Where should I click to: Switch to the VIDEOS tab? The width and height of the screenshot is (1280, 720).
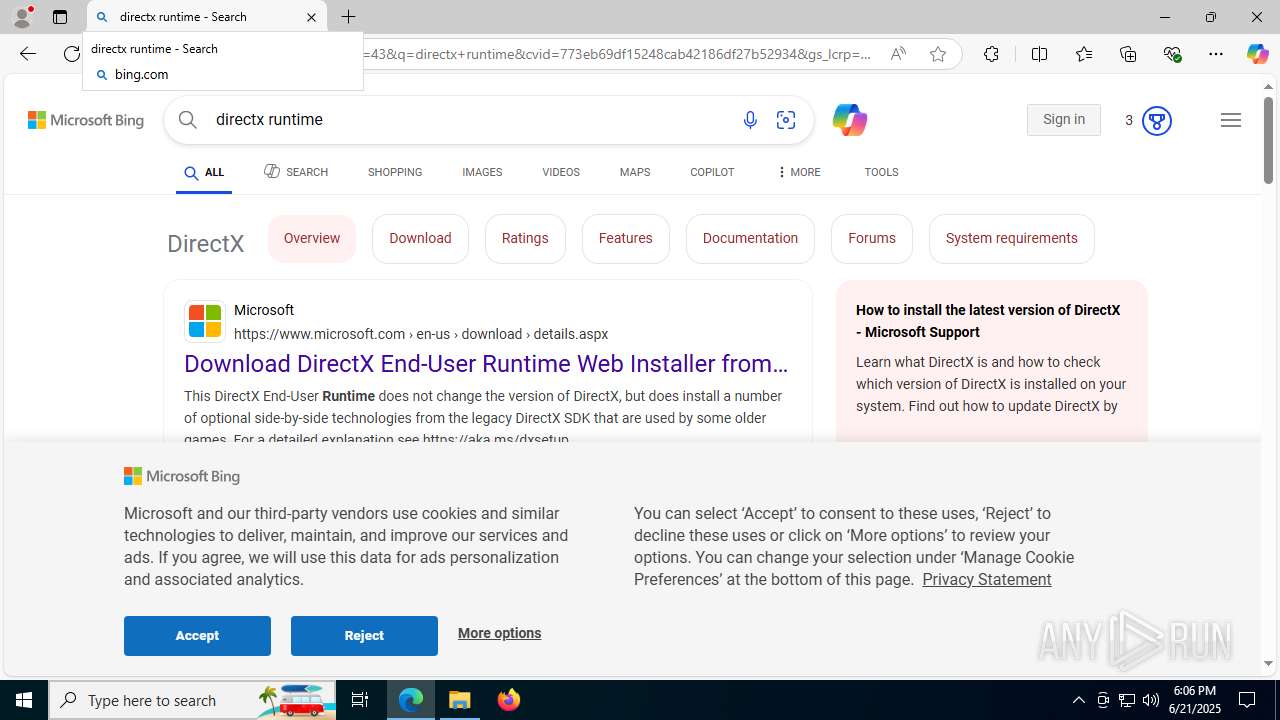[x=561, y=172]
